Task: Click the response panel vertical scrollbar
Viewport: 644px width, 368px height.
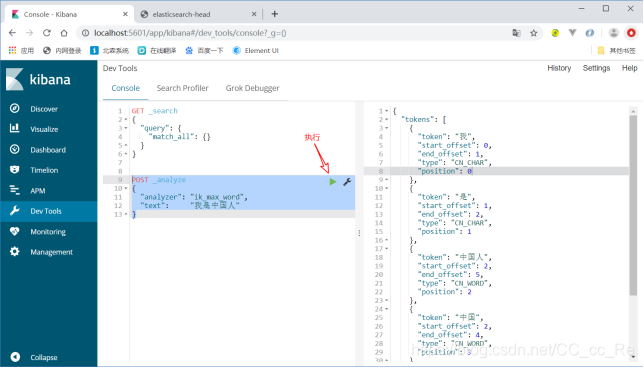Action: [x=633, y=205]
